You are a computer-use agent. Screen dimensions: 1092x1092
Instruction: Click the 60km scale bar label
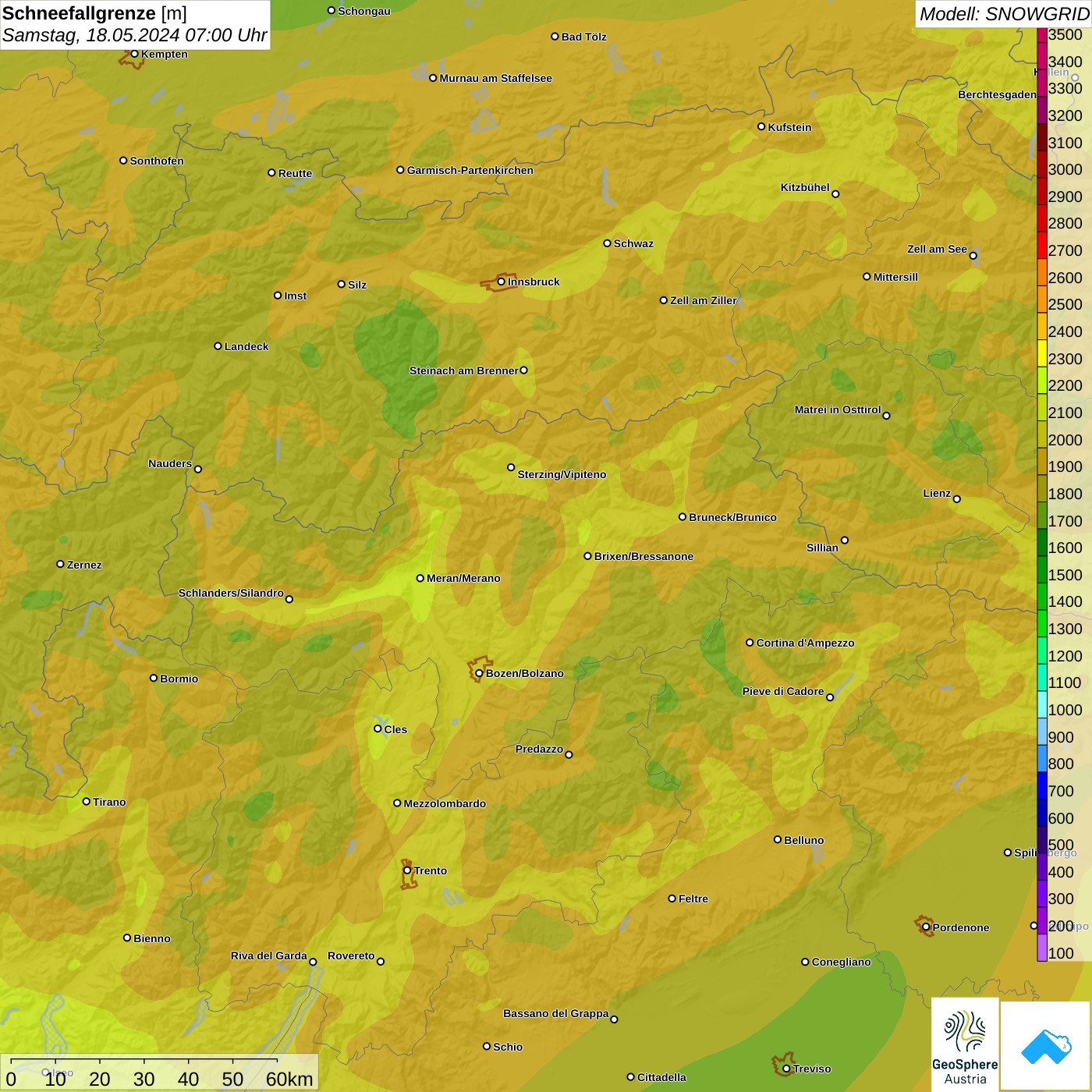289,1079
